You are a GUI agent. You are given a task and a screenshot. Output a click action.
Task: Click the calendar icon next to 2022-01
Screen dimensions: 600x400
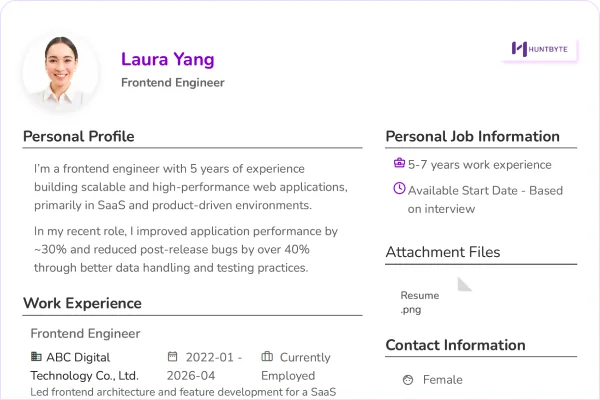click(x=173, y=356)
